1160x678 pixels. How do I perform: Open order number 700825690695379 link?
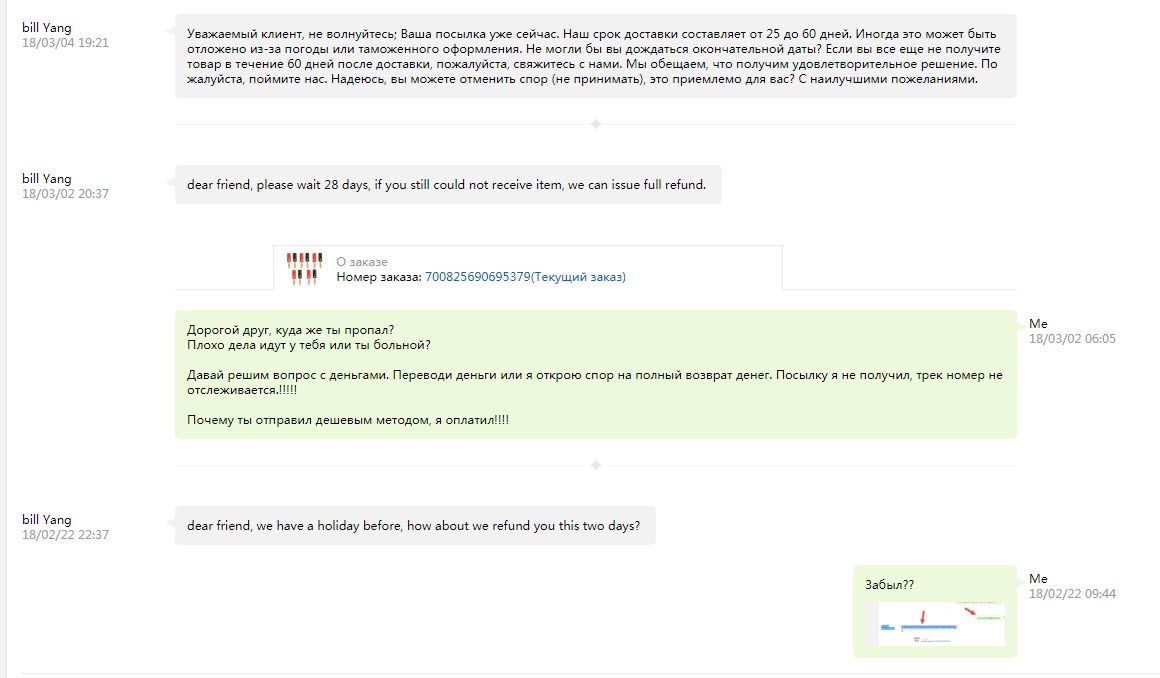pyautogui.click(x=525, y=277)
